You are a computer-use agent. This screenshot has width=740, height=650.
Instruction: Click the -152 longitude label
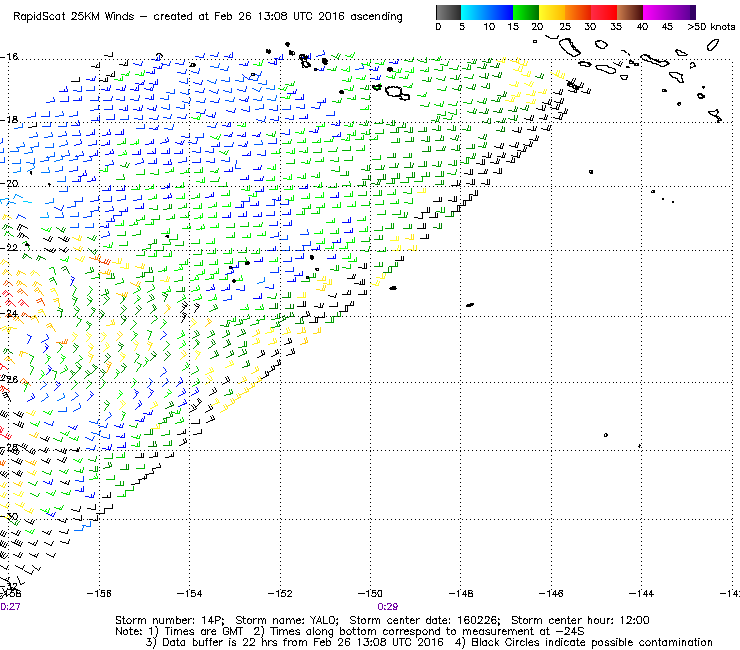tap(280, 593)
